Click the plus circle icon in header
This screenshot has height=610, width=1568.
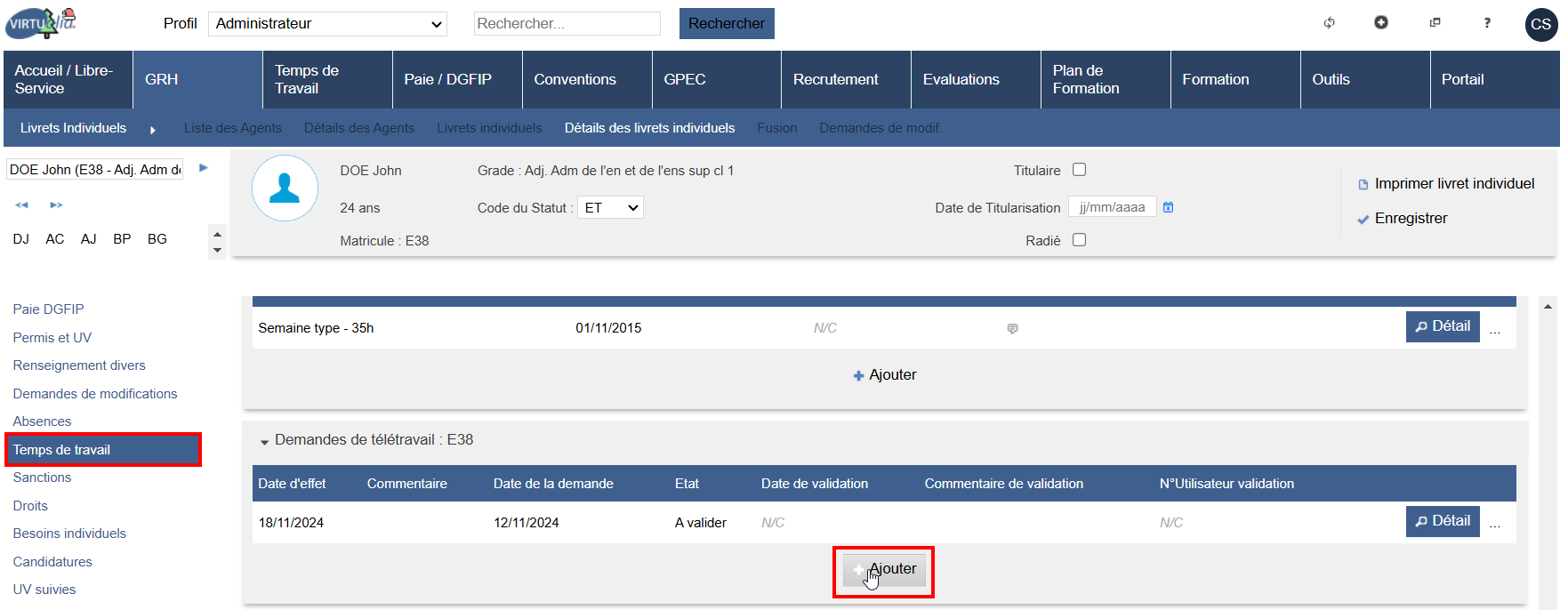(1380, 22)
